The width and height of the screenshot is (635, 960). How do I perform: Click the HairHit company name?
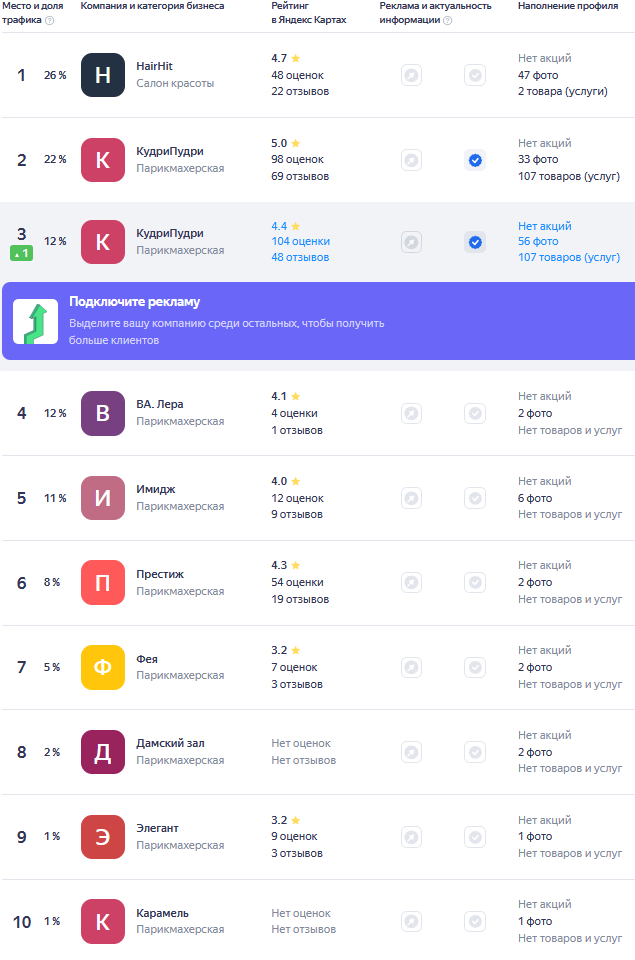pyautogui.click(x=154, y=66)
